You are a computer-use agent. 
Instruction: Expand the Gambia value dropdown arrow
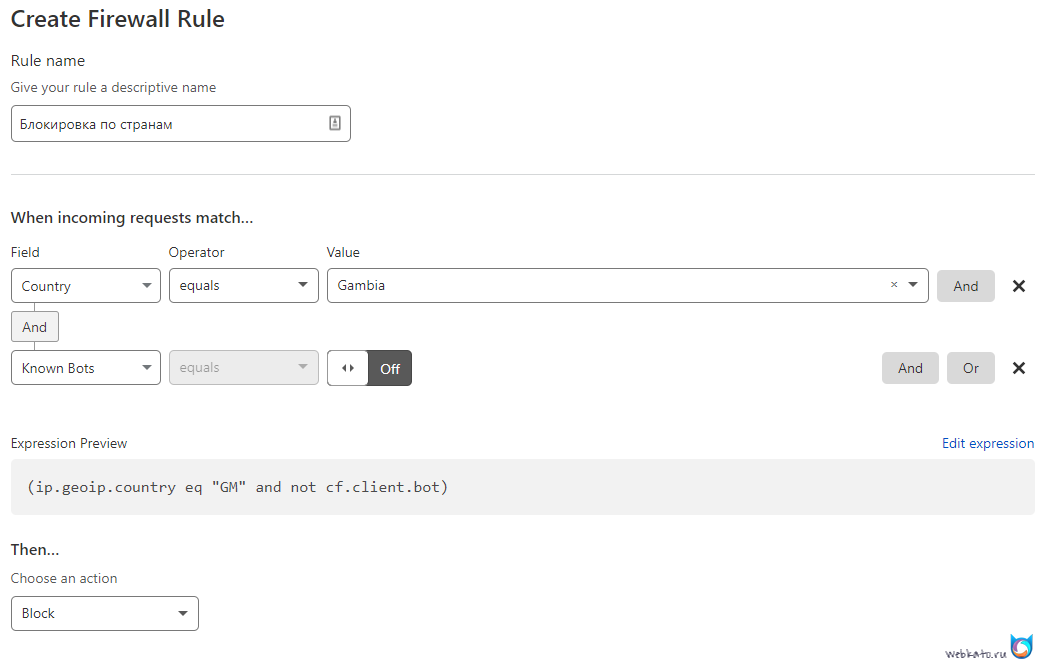[x=913, y=285]
